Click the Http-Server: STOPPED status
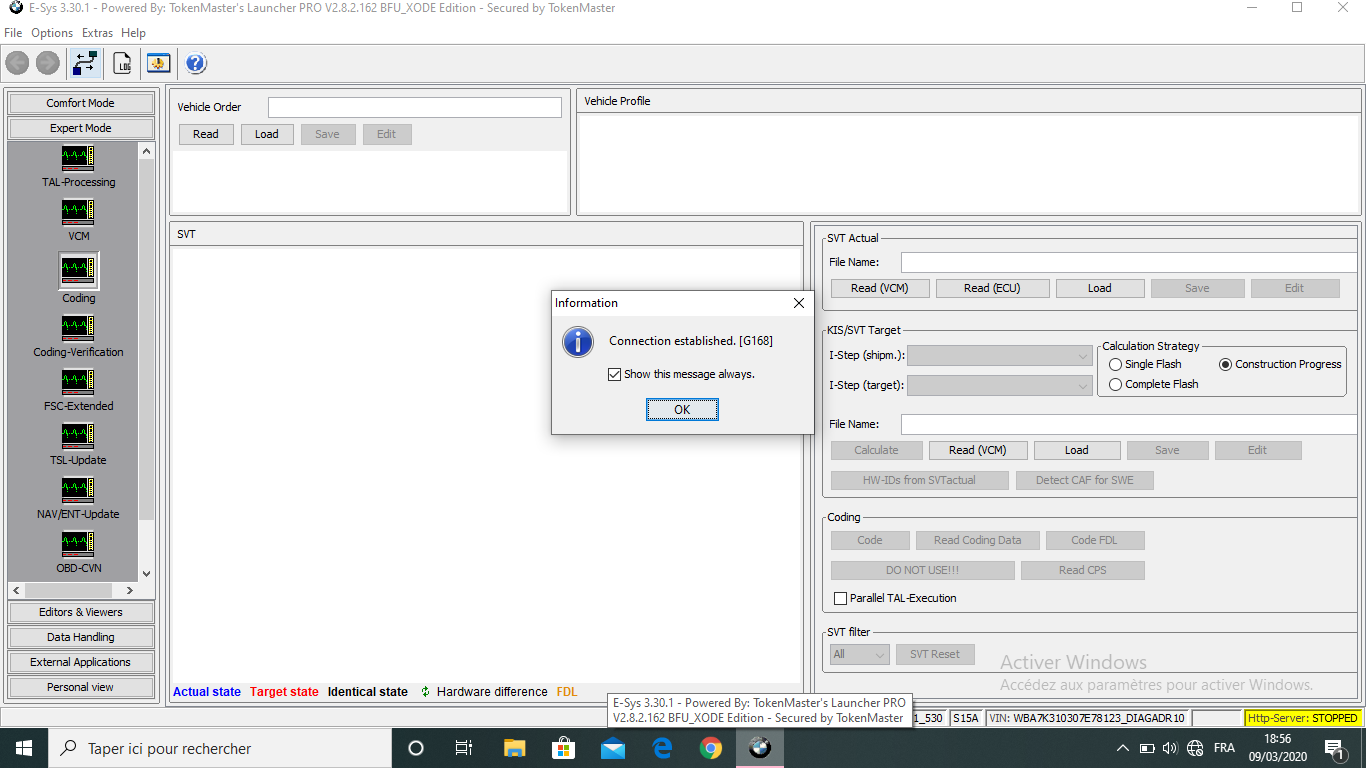1366x768 pixels. click(1303, 718)
